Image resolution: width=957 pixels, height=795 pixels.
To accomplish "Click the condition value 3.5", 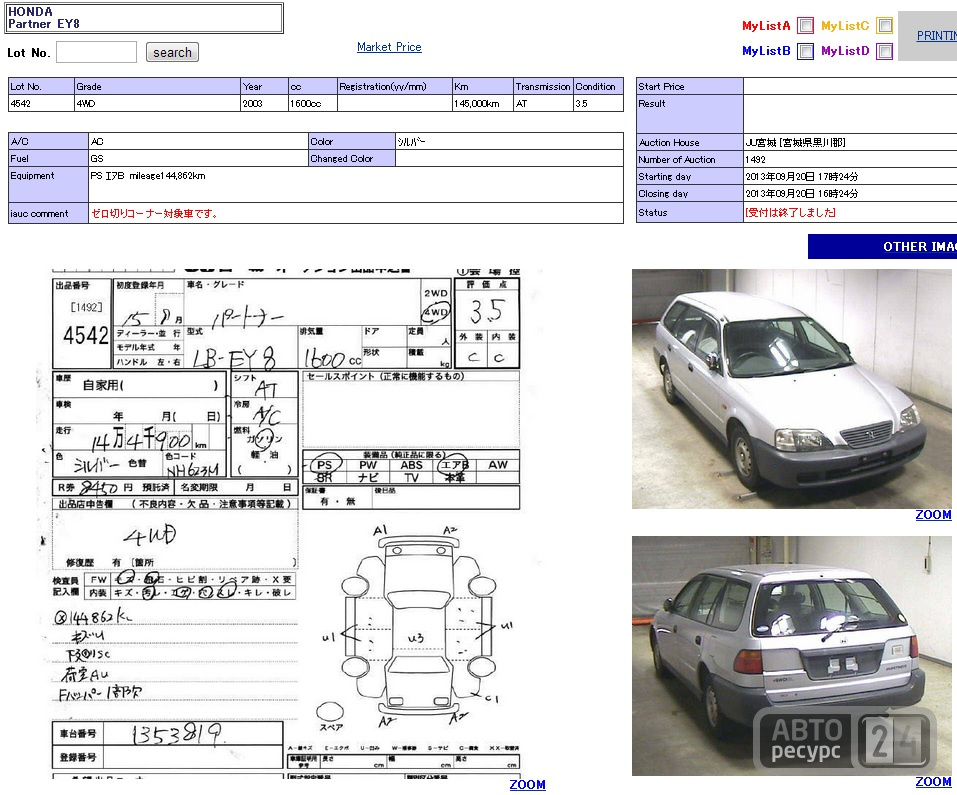I will [598, 103].
